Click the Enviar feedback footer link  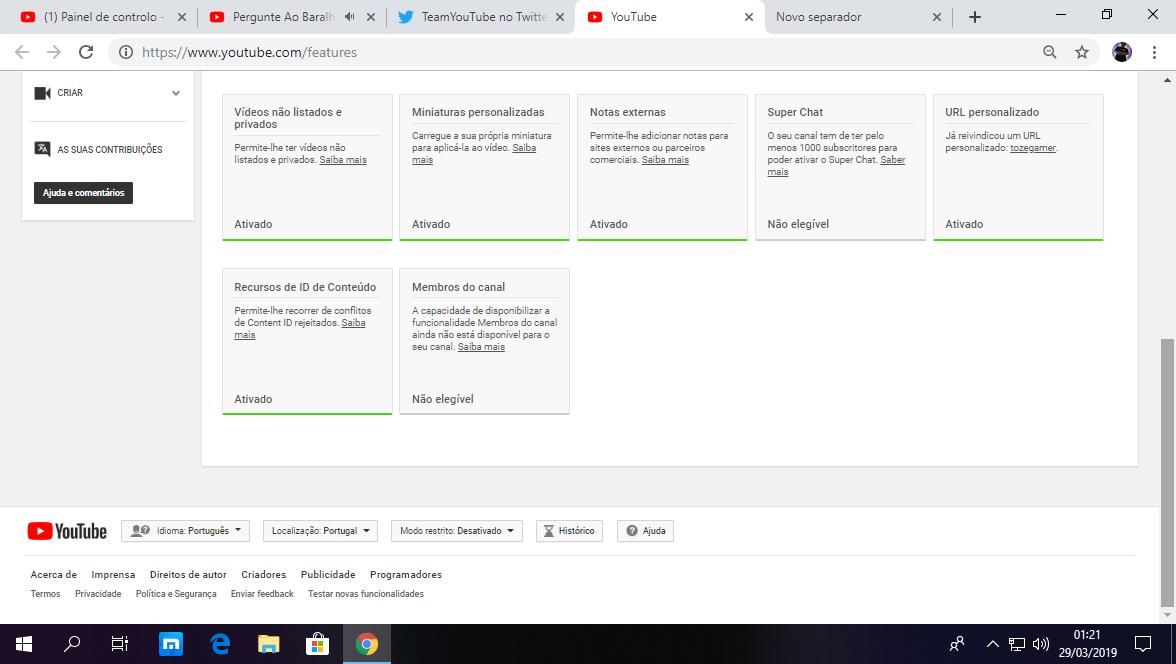[262, 593]
